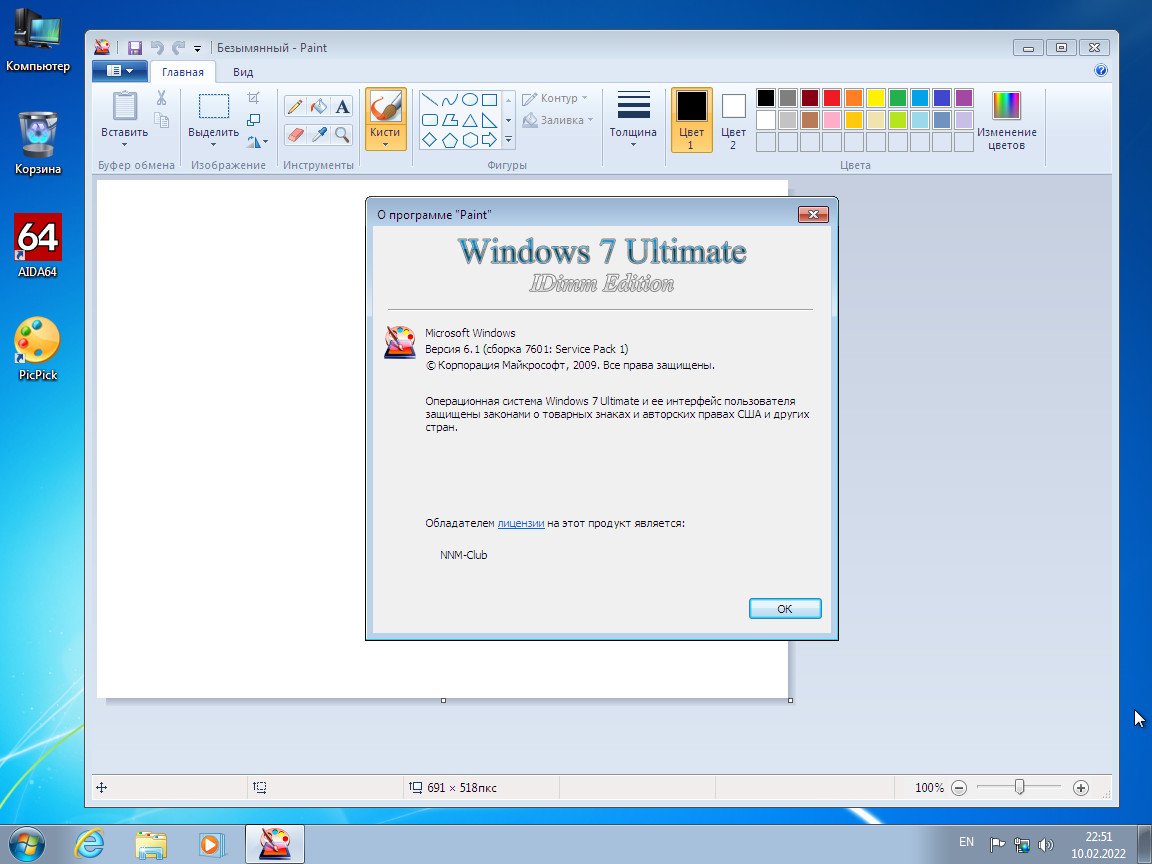Choose the Hexagon shape
The image size is (1152, 864).
[x=469, y=140]
